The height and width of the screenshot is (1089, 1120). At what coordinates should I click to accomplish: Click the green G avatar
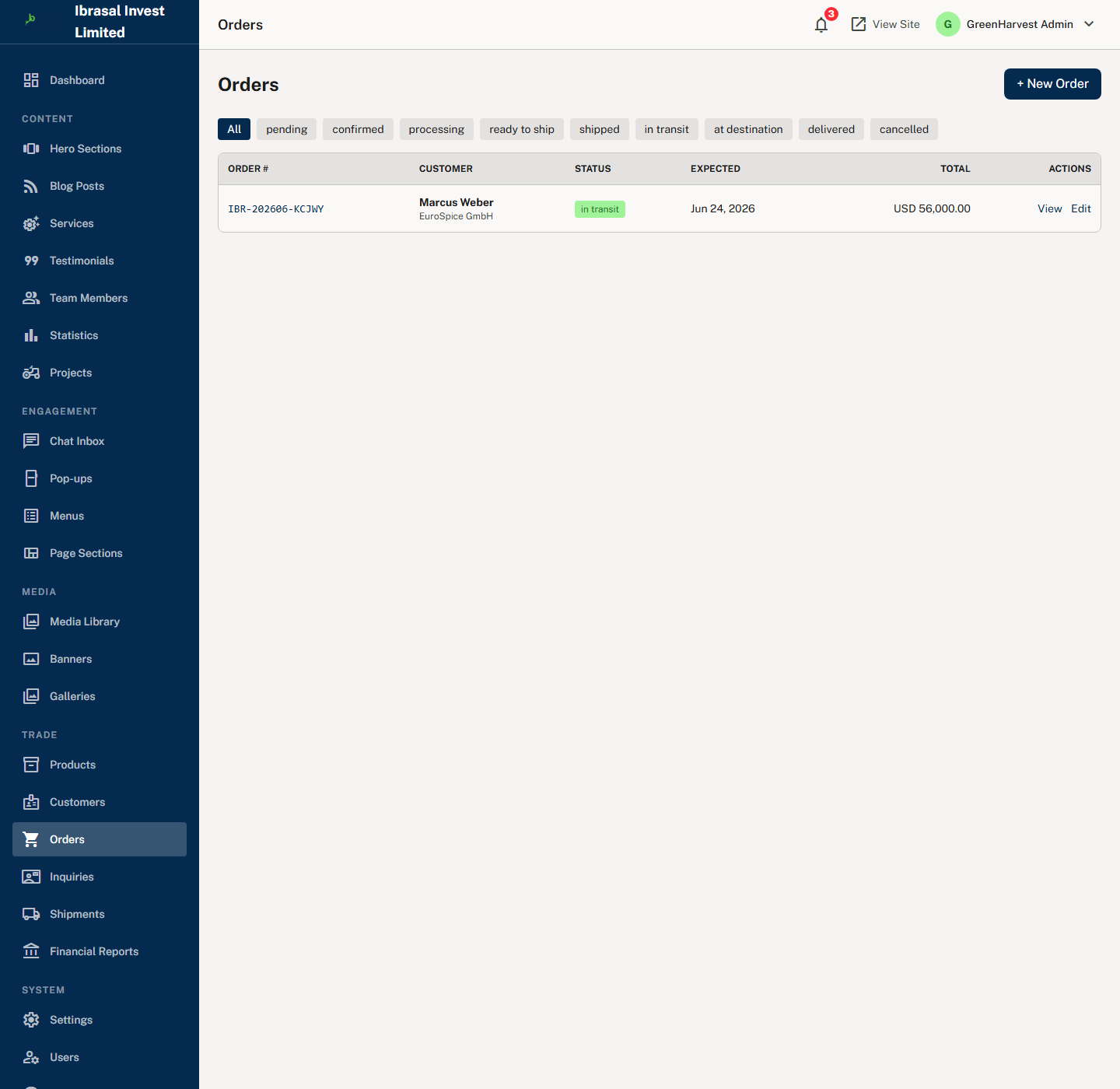click(948, 24)
